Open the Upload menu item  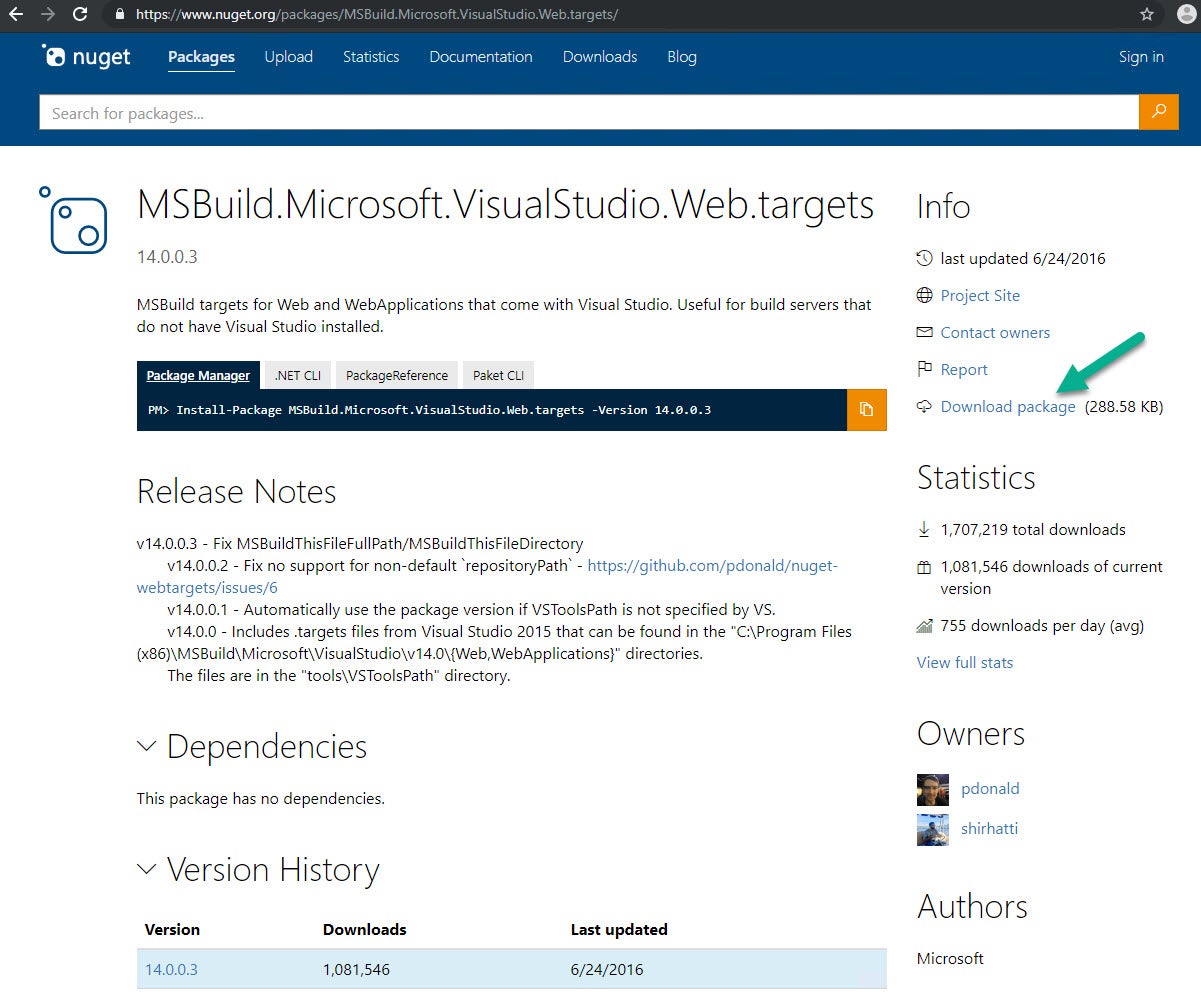click(x=288, y=57)
